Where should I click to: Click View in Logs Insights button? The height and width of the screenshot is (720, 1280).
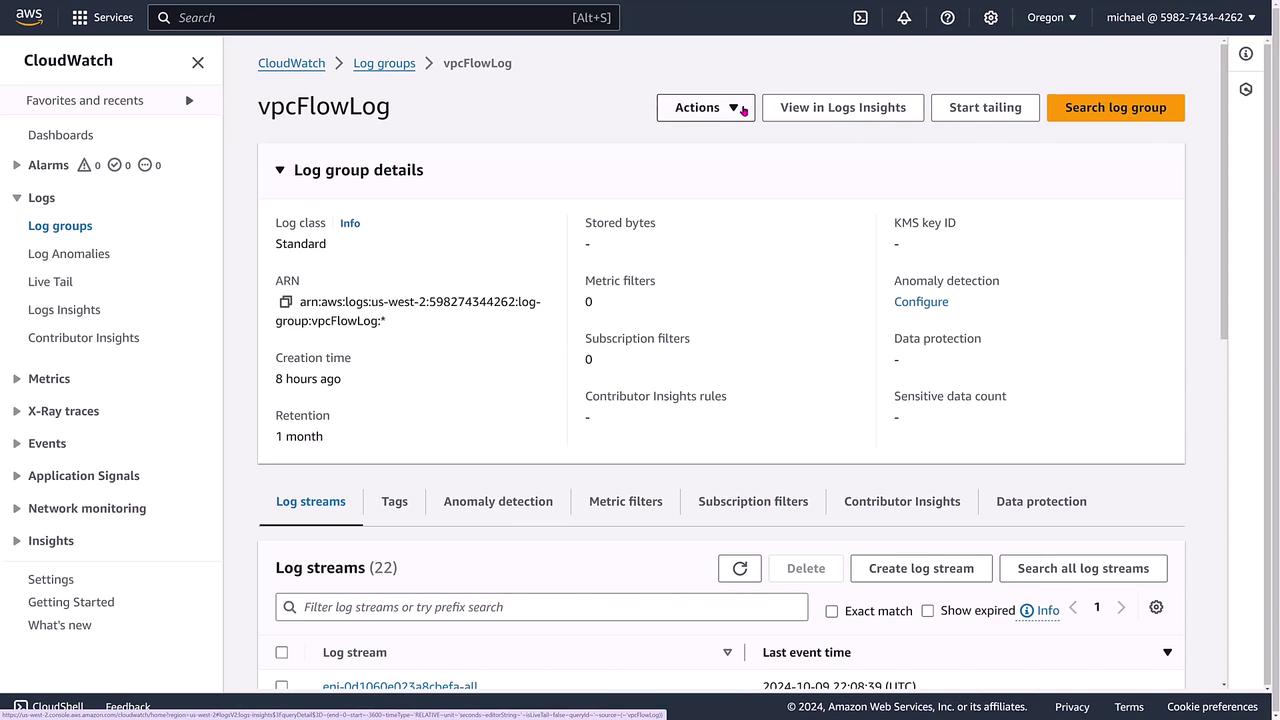[x=843, y=107]
